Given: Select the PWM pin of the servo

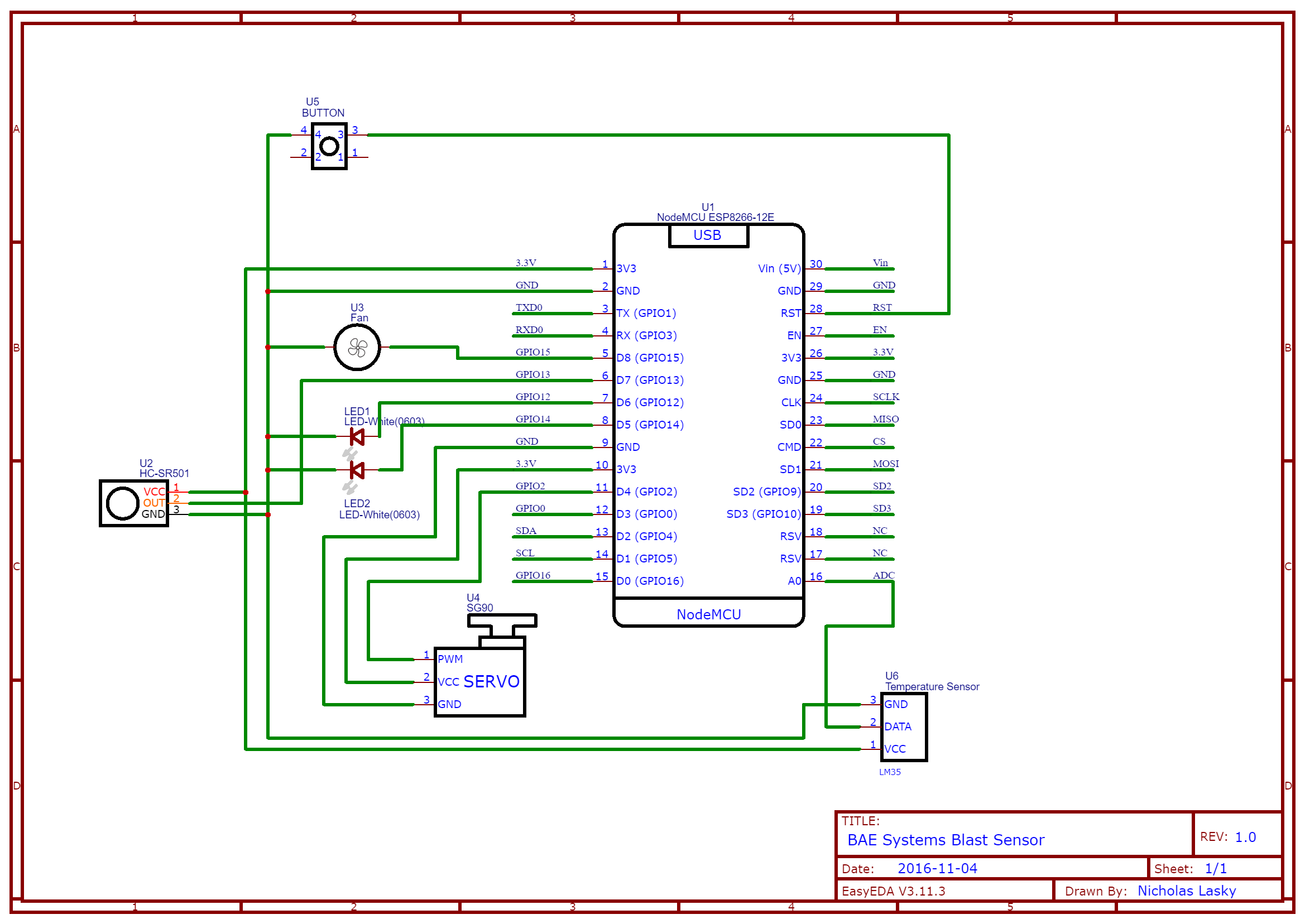Looking at the screenshot, I should [450, 659].
